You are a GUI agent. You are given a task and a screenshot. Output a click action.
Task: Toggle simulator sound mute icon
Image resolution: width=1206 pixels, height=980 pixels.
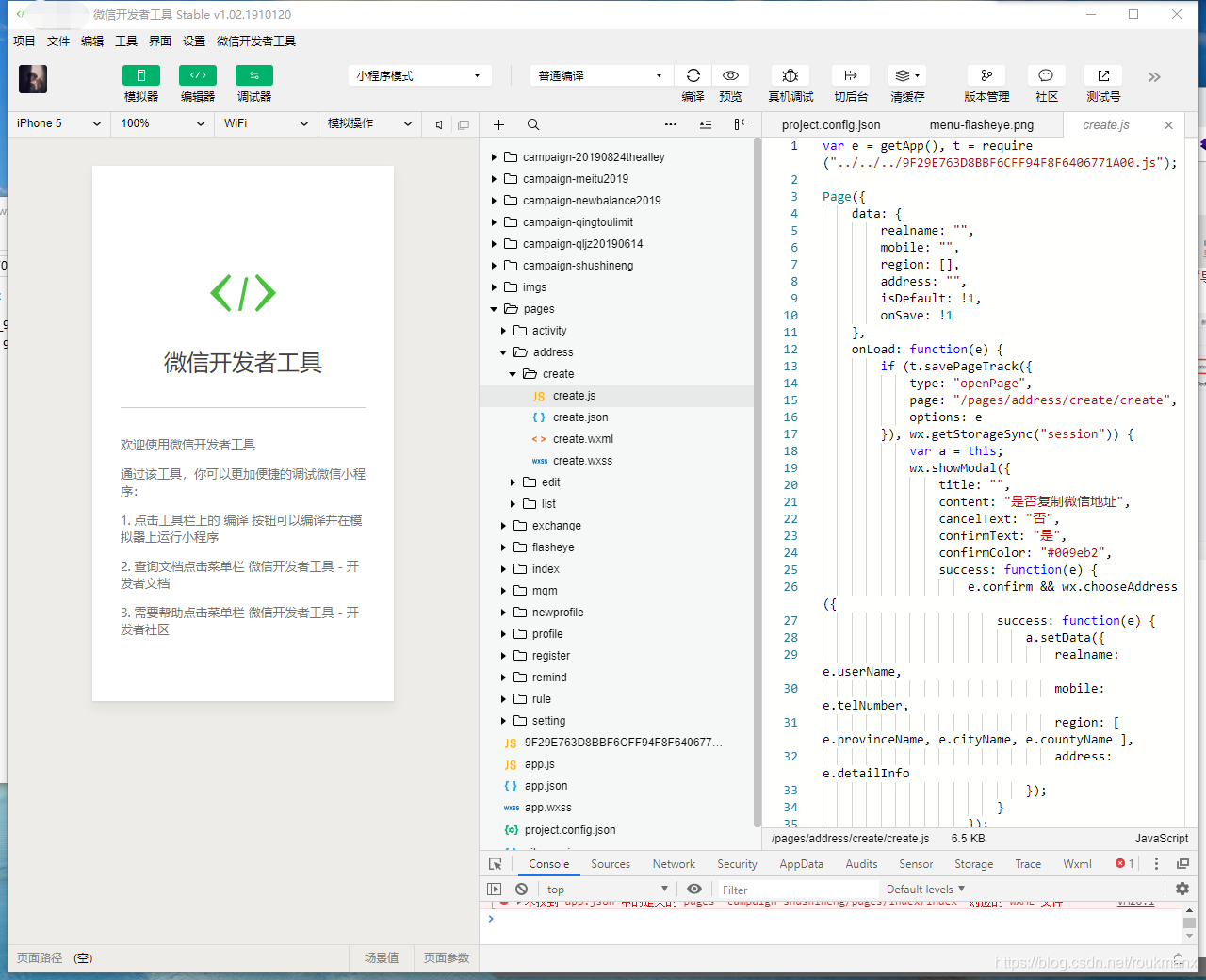click(x=439, y=124)
